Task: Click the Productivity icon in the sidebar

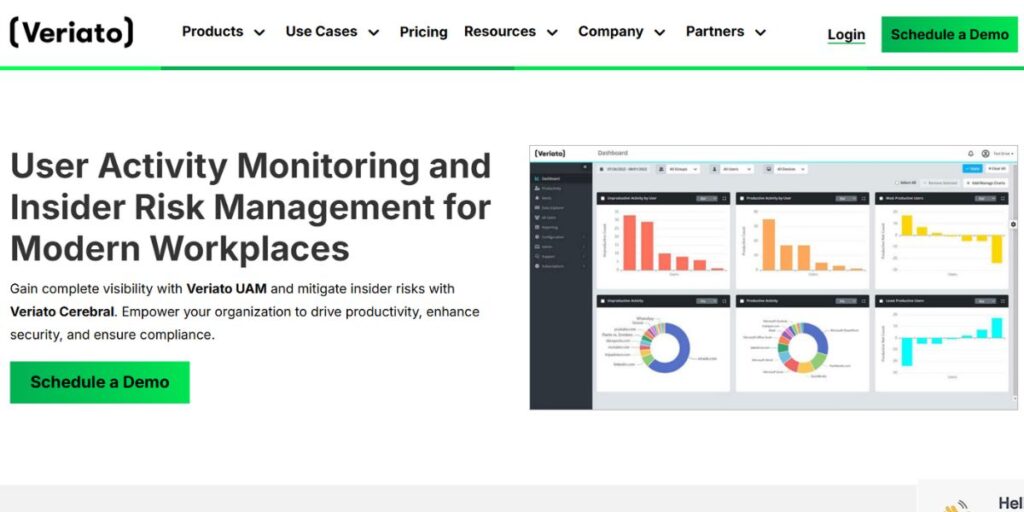Action: coord(536,188)
